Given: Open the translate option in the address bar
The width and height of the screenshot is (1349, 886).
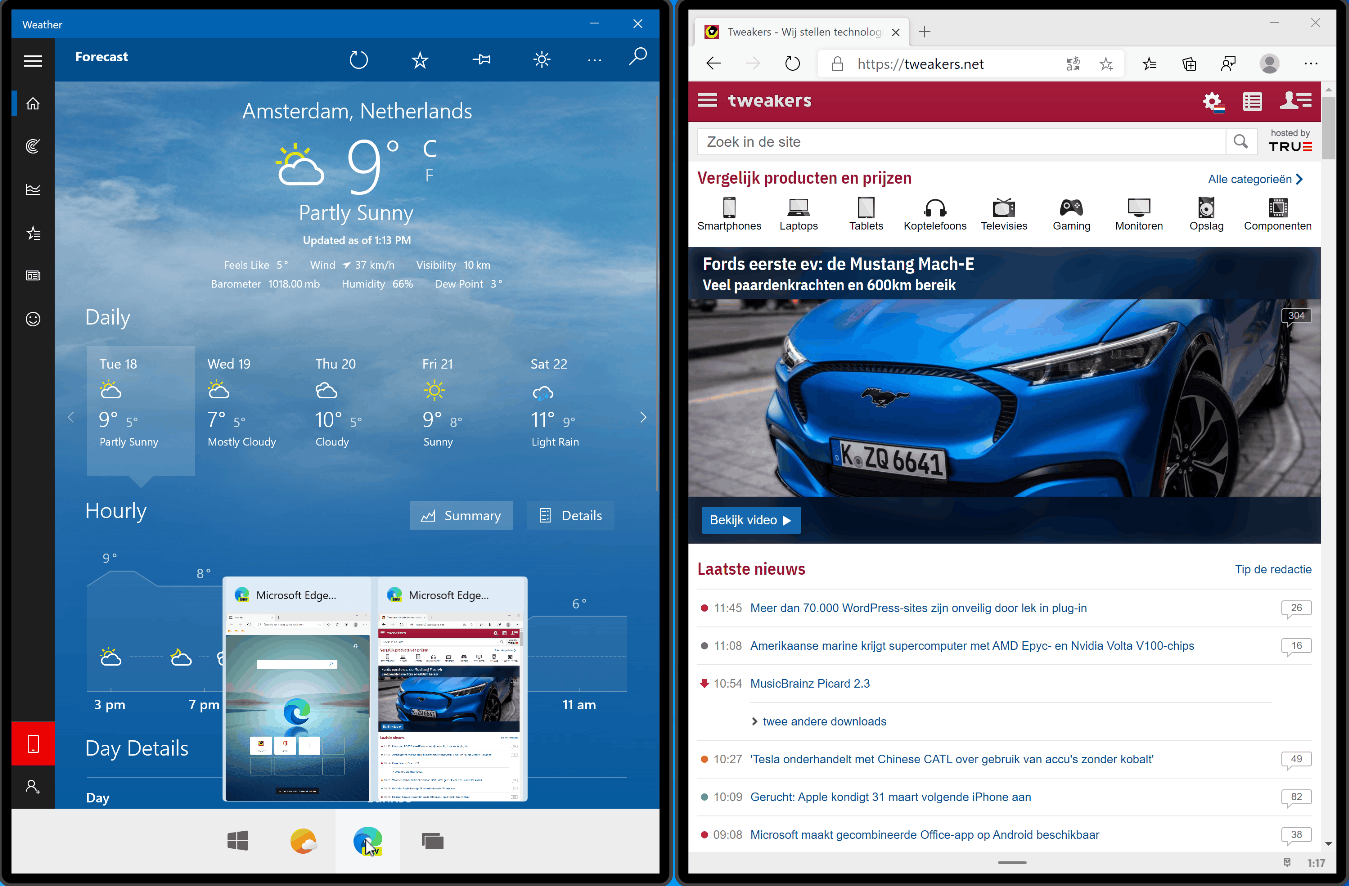Looking at the screenshot, I should 1073,63.
